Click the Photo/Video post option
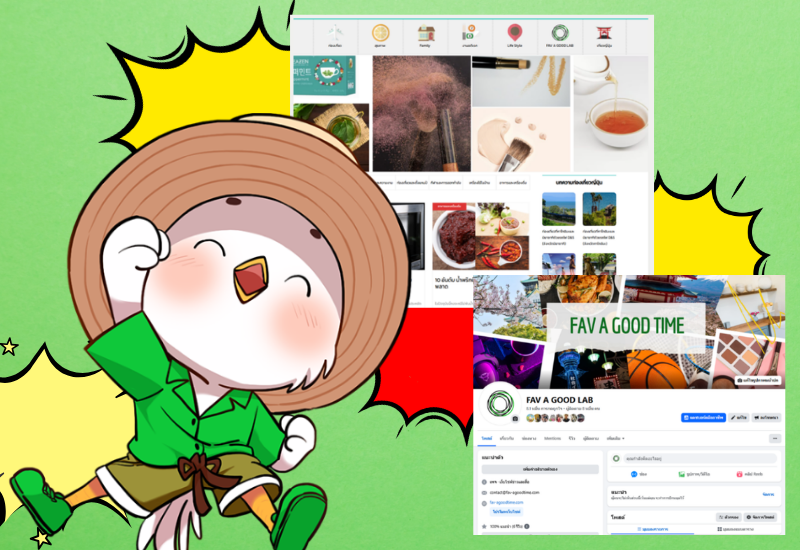This screenshot has width=800, height=550. tap(690, 474)
